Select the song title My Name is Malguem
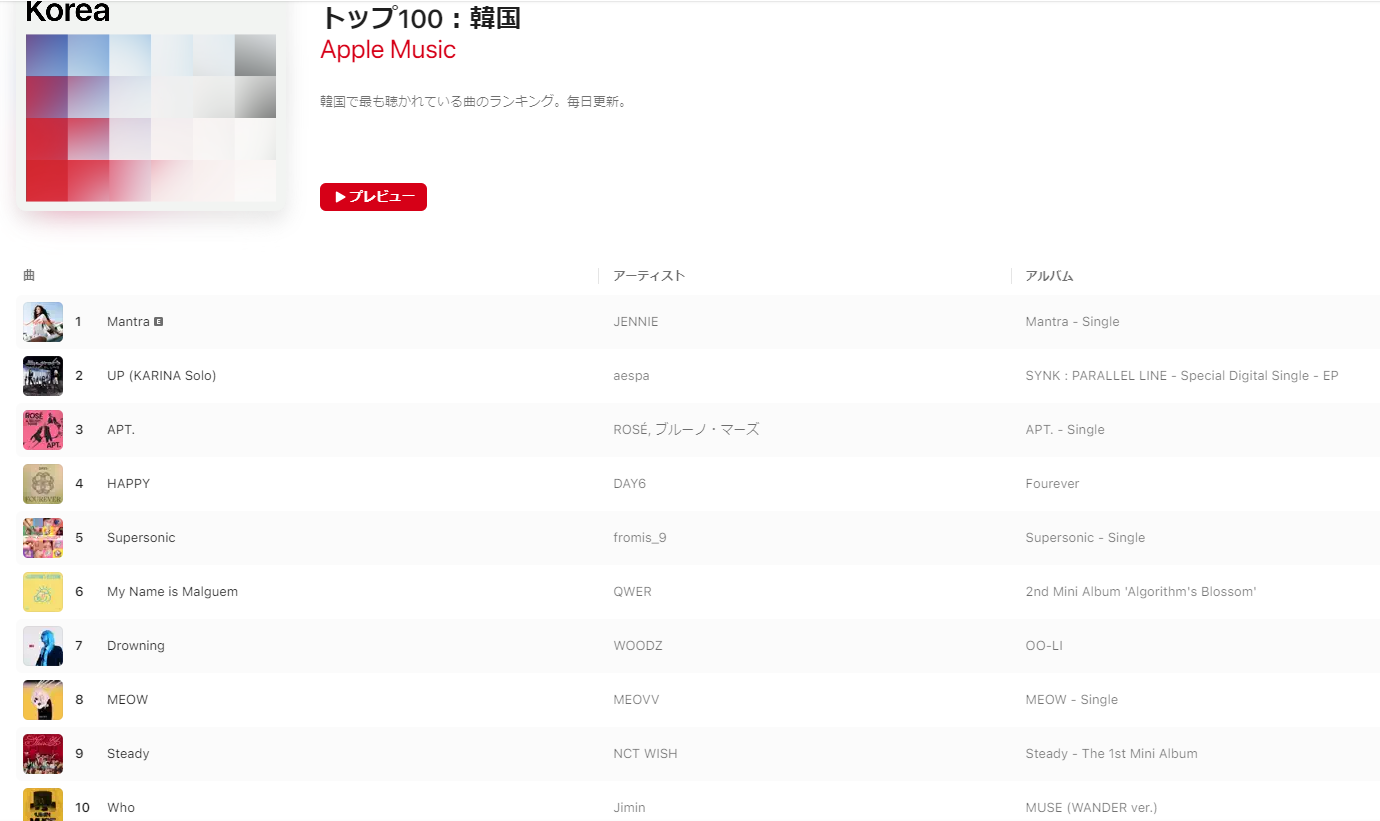The width and height of the screenshot is (1380, 821). click(x=172, y=592)
